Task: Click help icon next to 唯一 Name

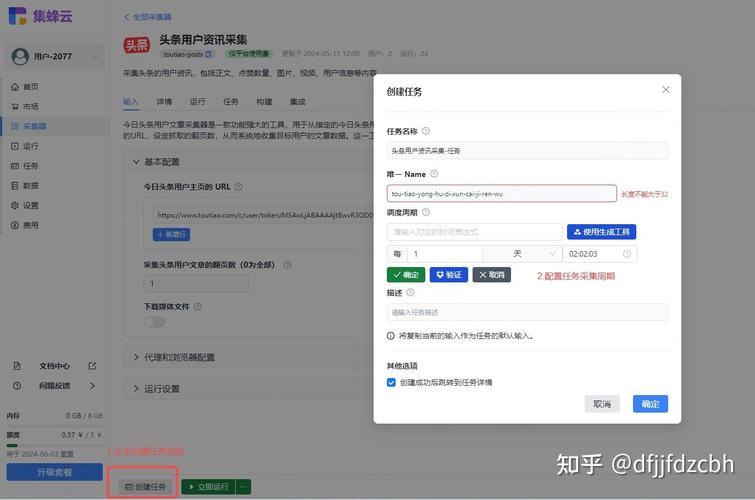Action: [x=434, y=174]
